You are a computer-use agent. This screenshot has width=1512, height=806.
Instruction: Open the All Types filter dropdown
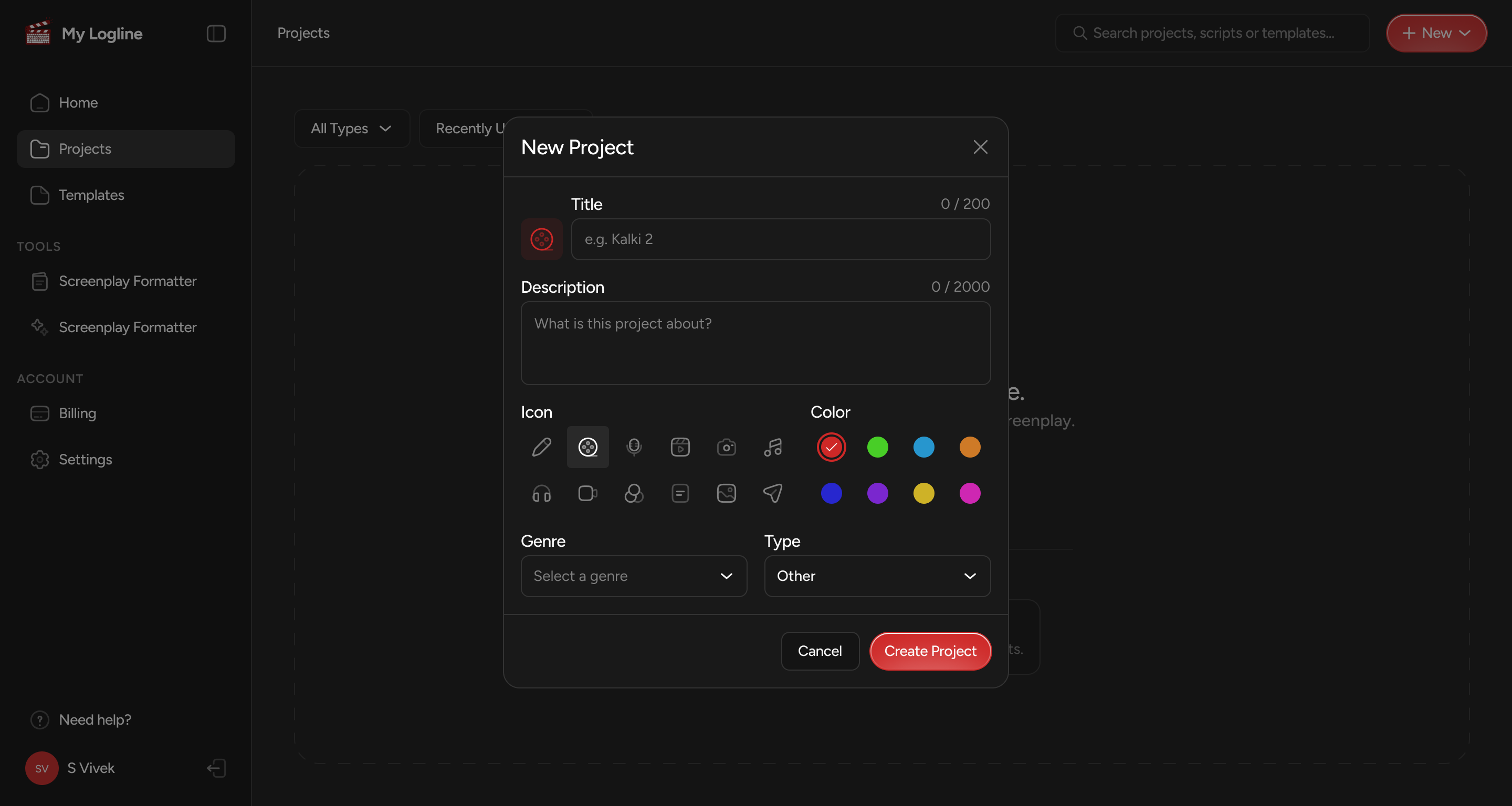(352, 129)
